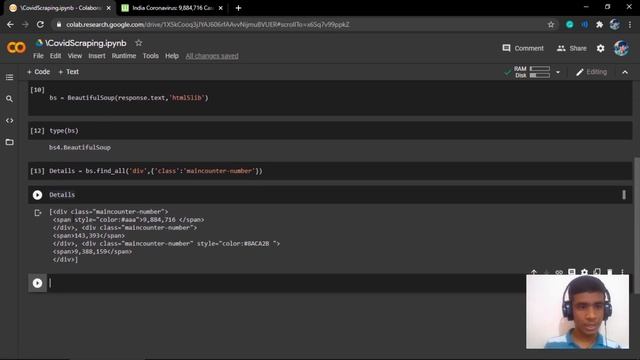The width and height of the screenshot is (640, 360).
Task: Run the Details code cell
Action: point(37,195)
